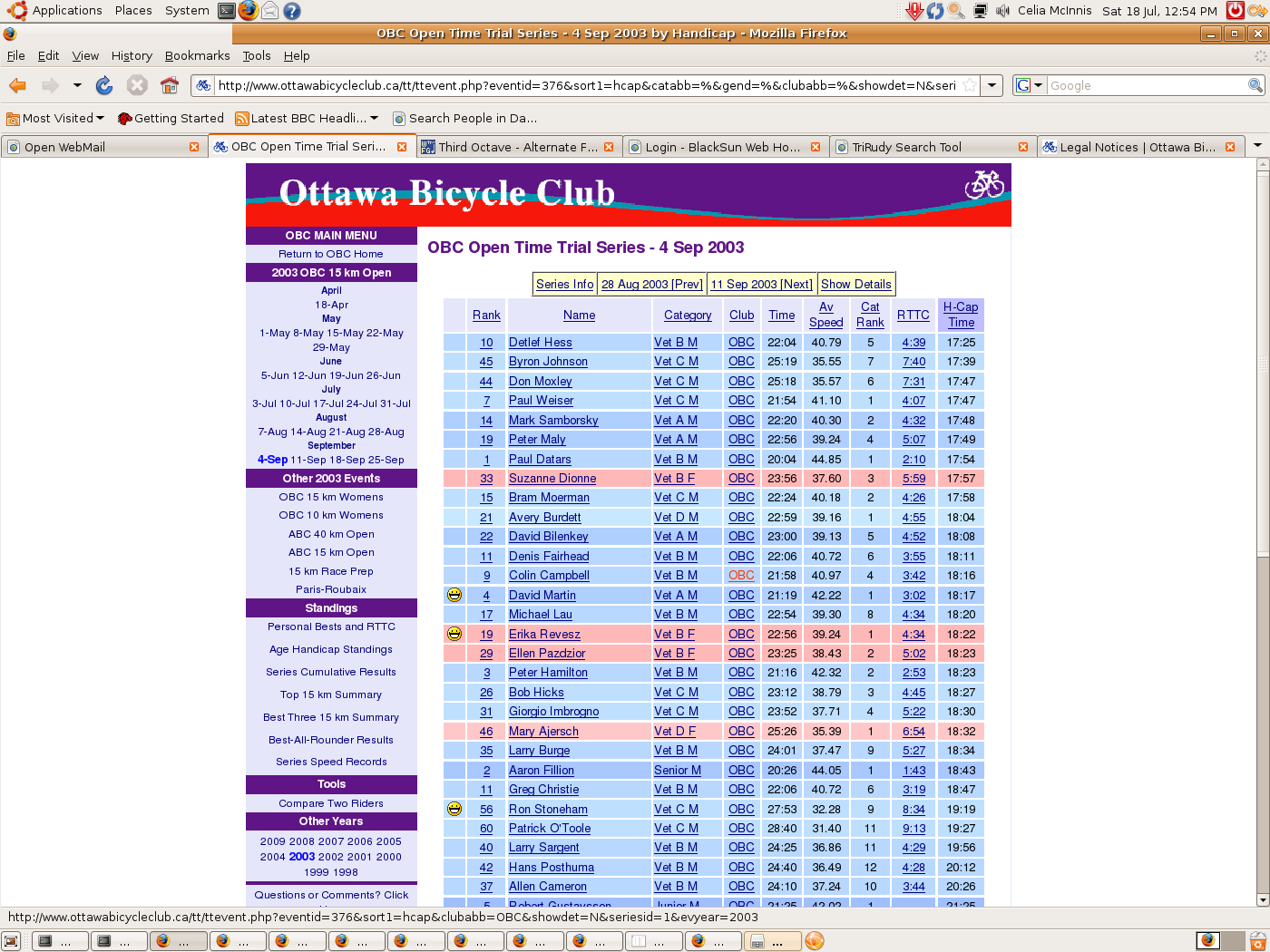Open the back history dropdown arrow
1270x952 pixels.
[x=77, y=85]
